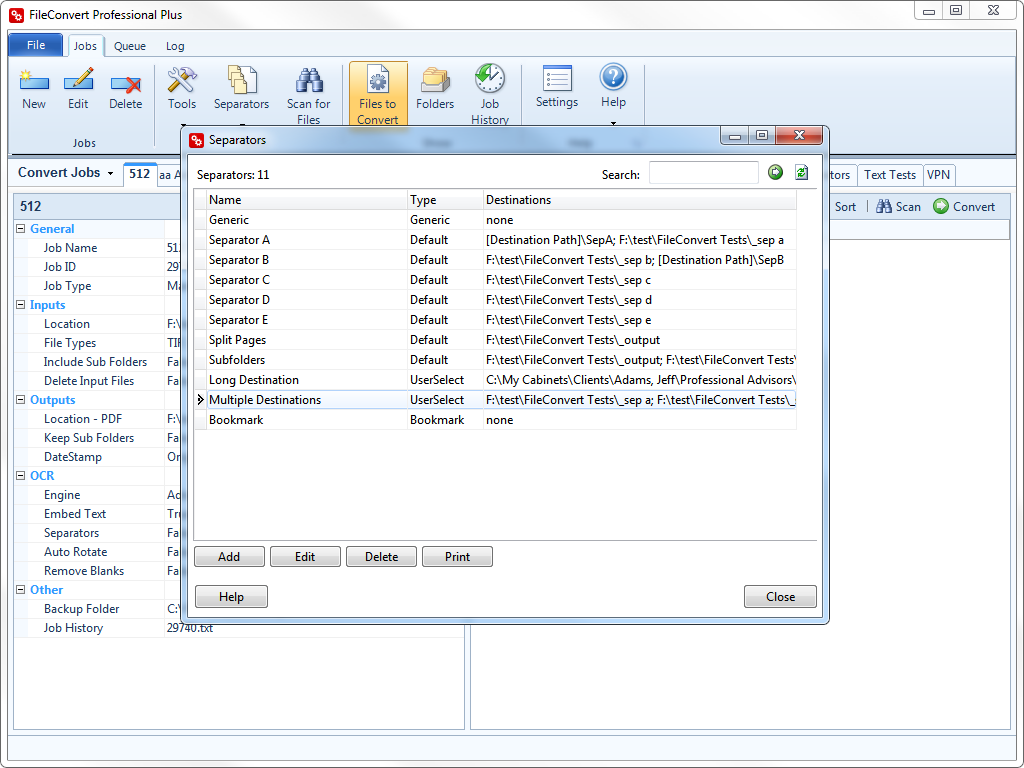Click the Scan for Files binoculars icon

309,80
